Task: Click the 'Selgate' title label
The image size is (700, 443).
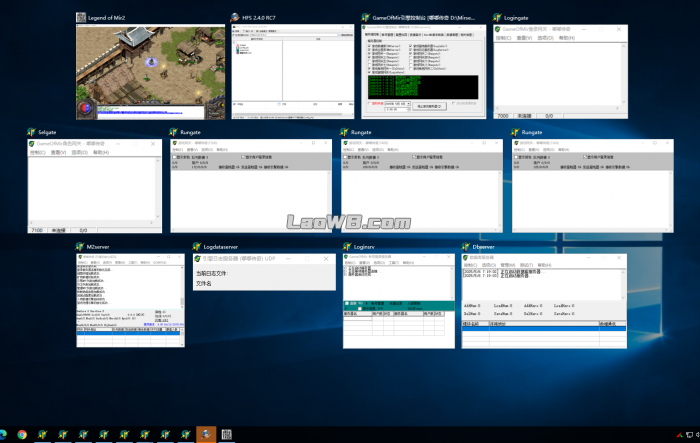Action: [x=47, y=132]
